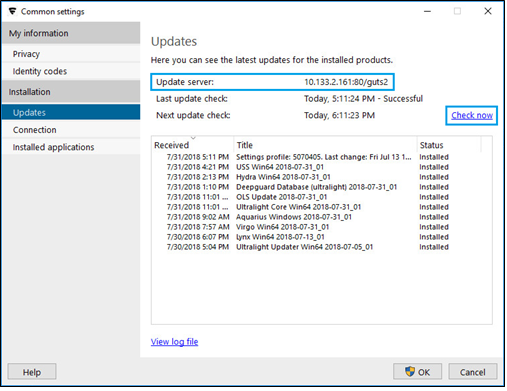Viewport: 507px width, 391px height.
Task: Click the update server address 10.133.2.161:80/guts2
Action: pos(346,82)
